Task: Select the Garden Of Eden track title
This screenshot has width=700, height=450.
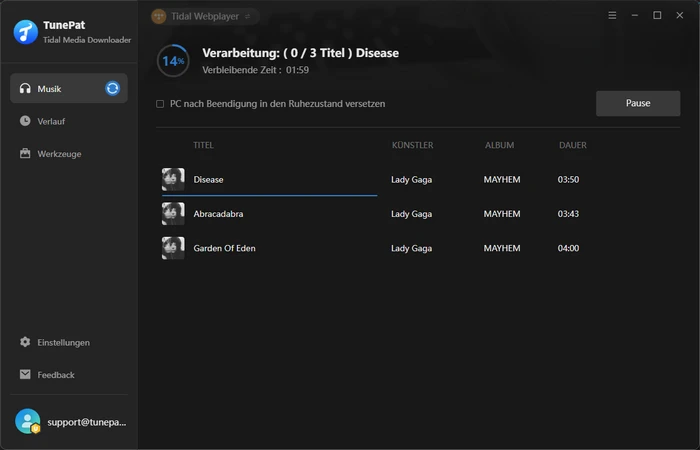Action: (224, 248)
